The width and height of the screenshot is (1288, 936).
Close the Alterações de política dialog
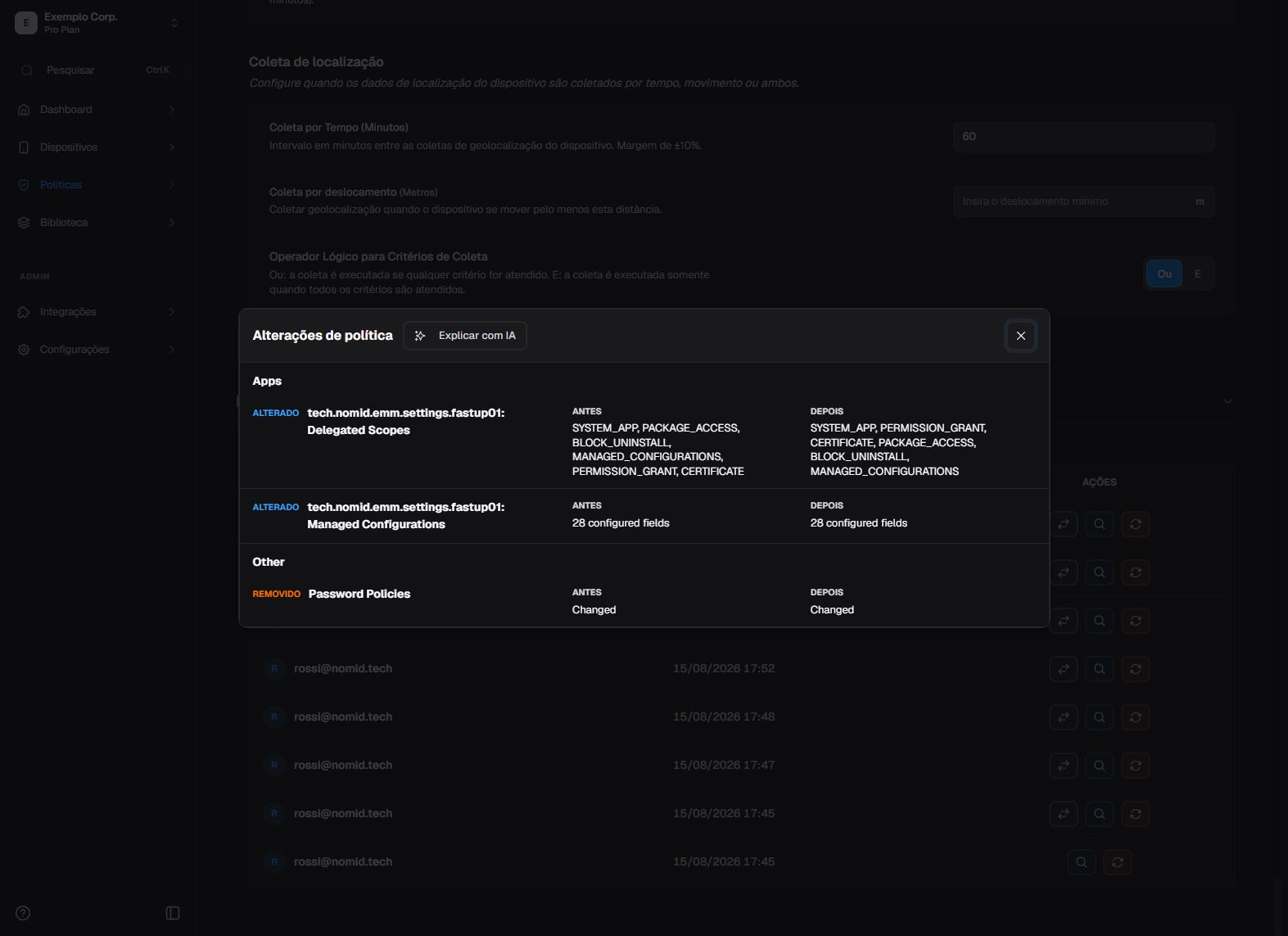point(1020,336)
